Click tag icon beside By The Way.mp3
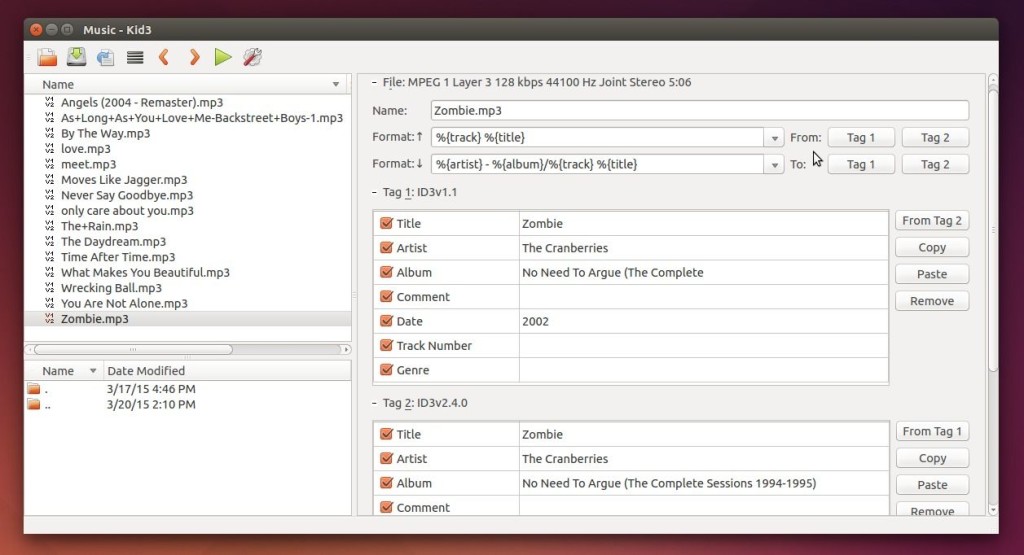Screen dimensions: 1024x555 (x=50, y=133)
